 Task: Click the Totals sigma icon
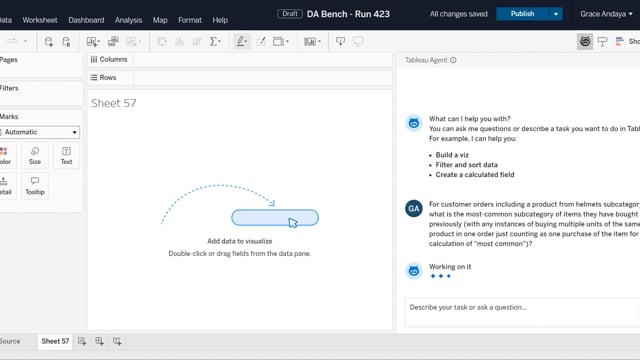point(215,42)
